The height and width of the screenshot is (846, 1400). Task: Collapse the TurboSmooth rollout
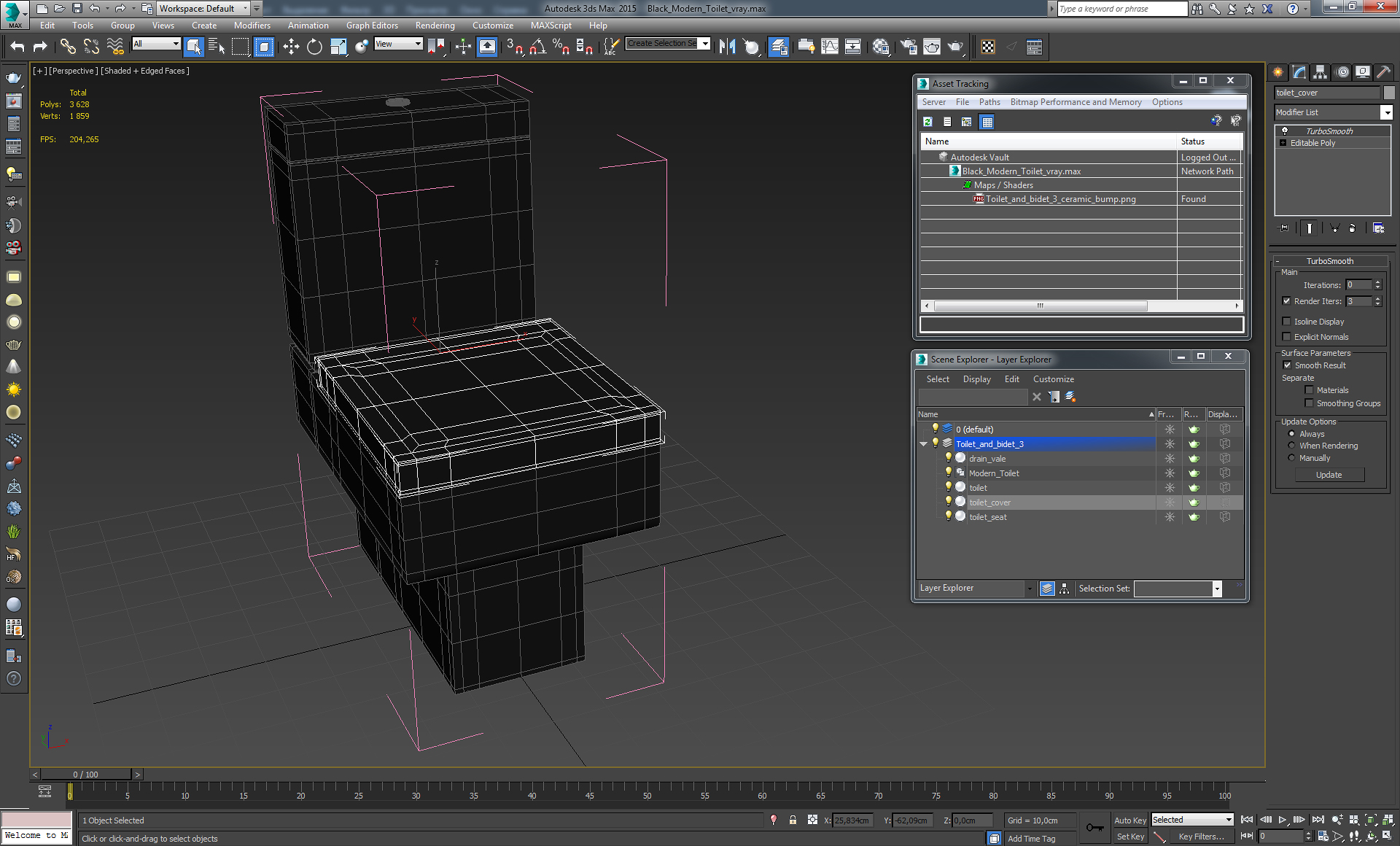[1329, 261]
